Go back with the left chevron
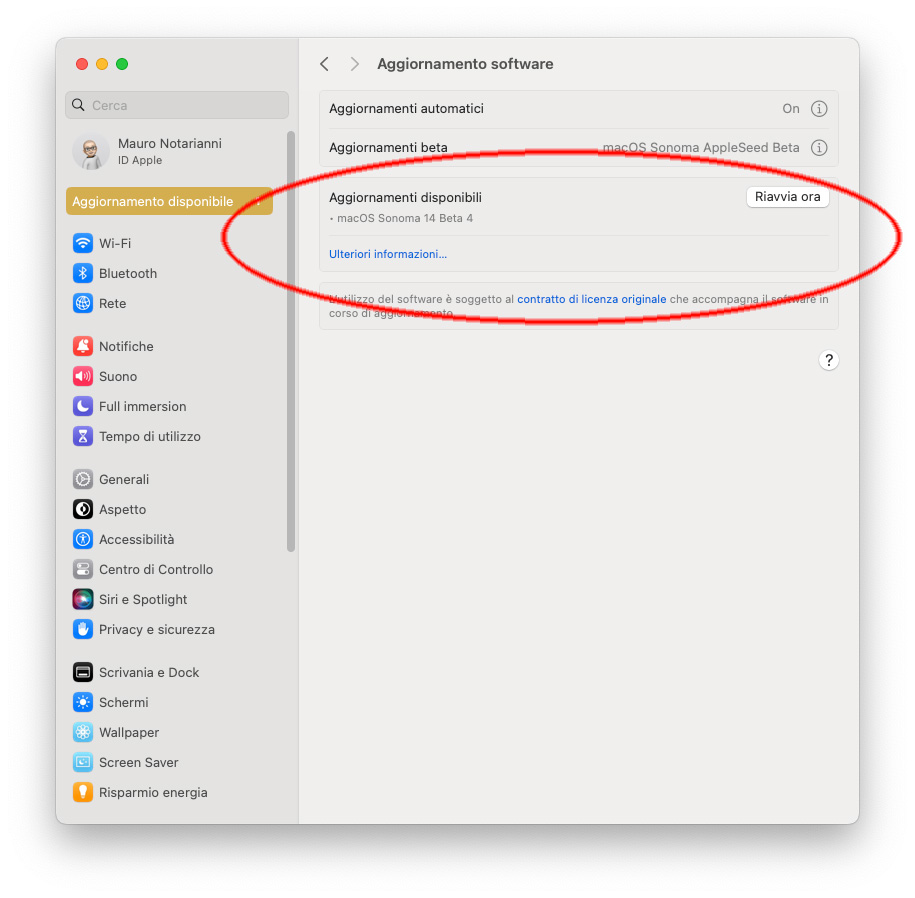915x898 pixels. [x=324, y=64]
